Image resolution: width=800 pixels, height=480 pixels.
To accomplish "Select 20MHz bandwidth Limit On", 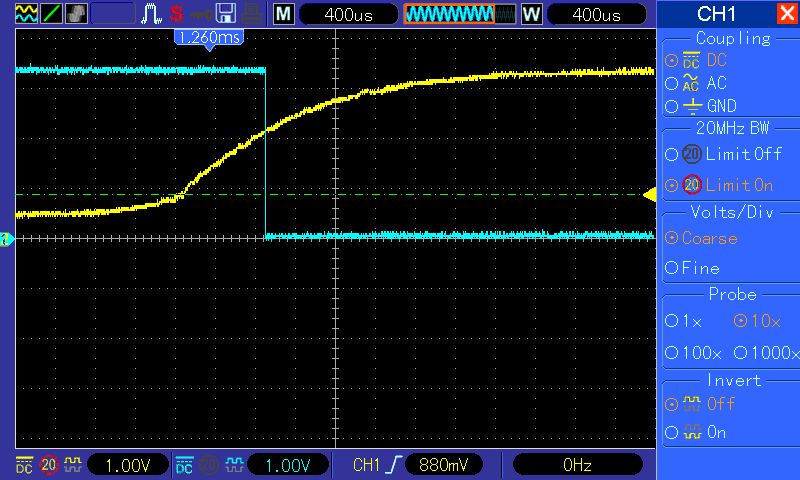I will click(719, 185).
